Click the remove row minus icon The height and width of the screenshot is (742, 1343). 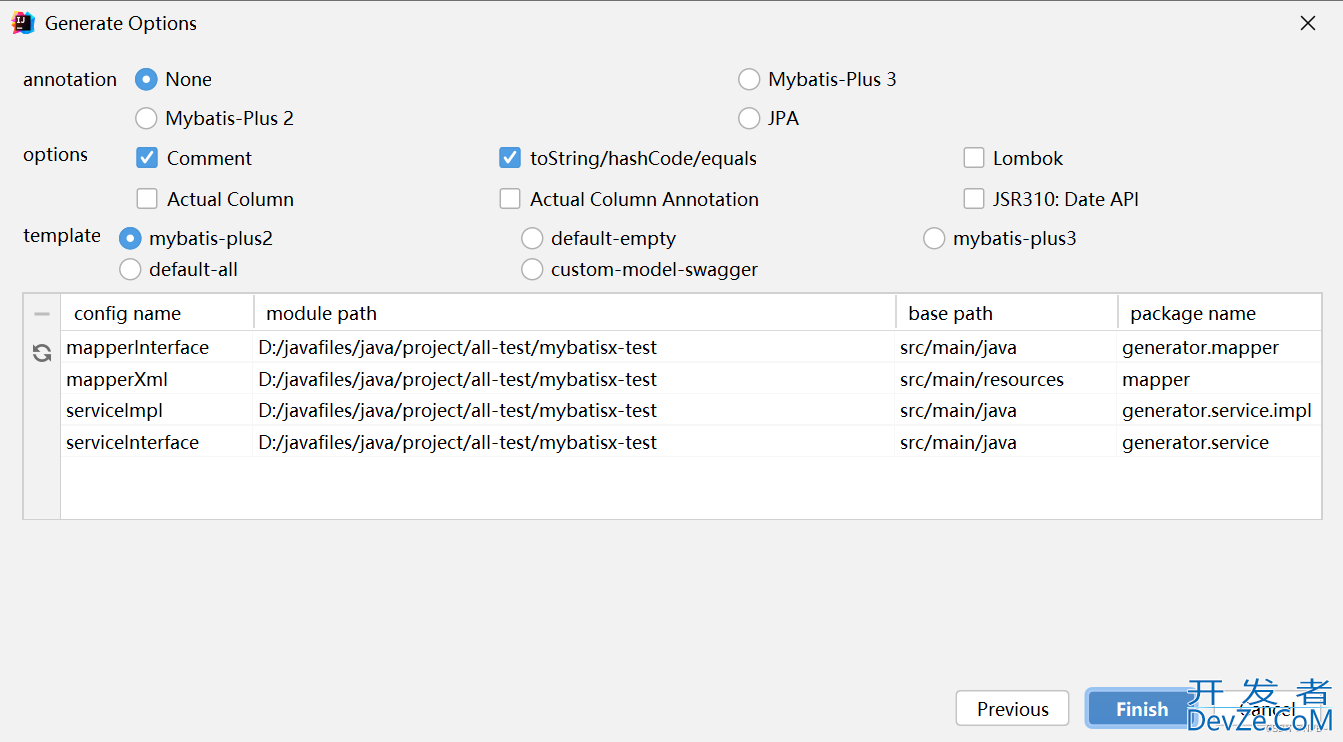42,314
